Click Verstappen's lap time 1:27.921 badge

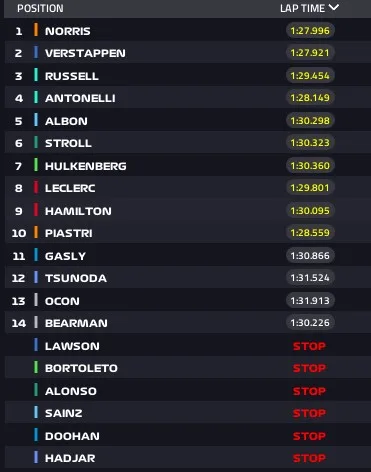[x=310, y=53]
